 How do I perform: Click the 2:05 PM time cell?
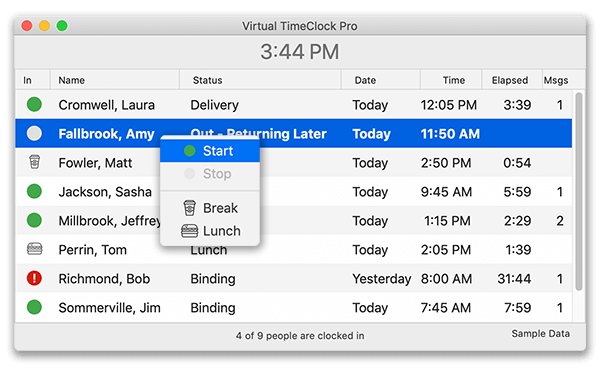(x=446, y=250)
